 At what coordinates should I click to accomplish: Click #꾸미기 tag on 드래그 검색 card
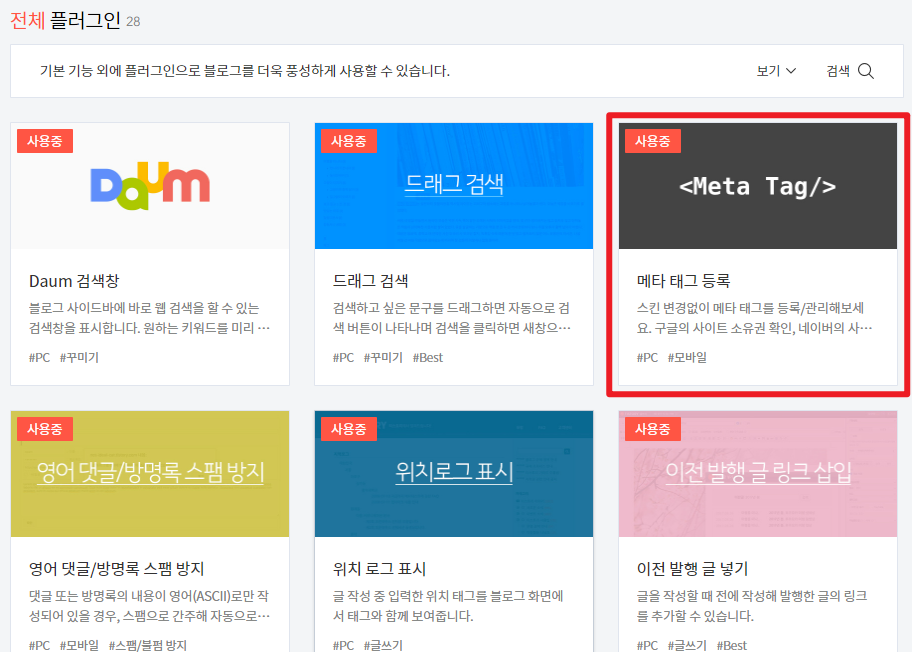coord(383,358)
